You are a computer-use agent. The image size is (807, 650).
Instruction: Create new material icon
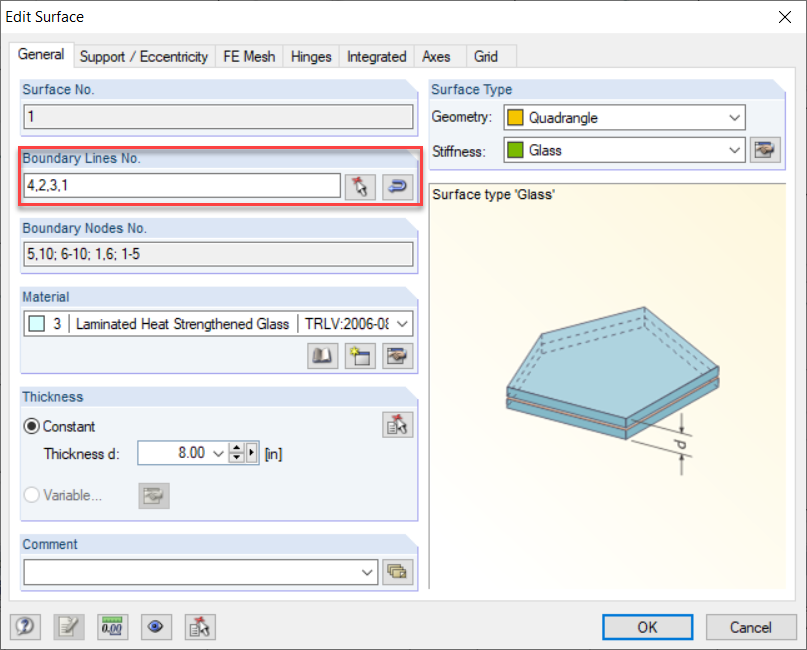point(360,356)
